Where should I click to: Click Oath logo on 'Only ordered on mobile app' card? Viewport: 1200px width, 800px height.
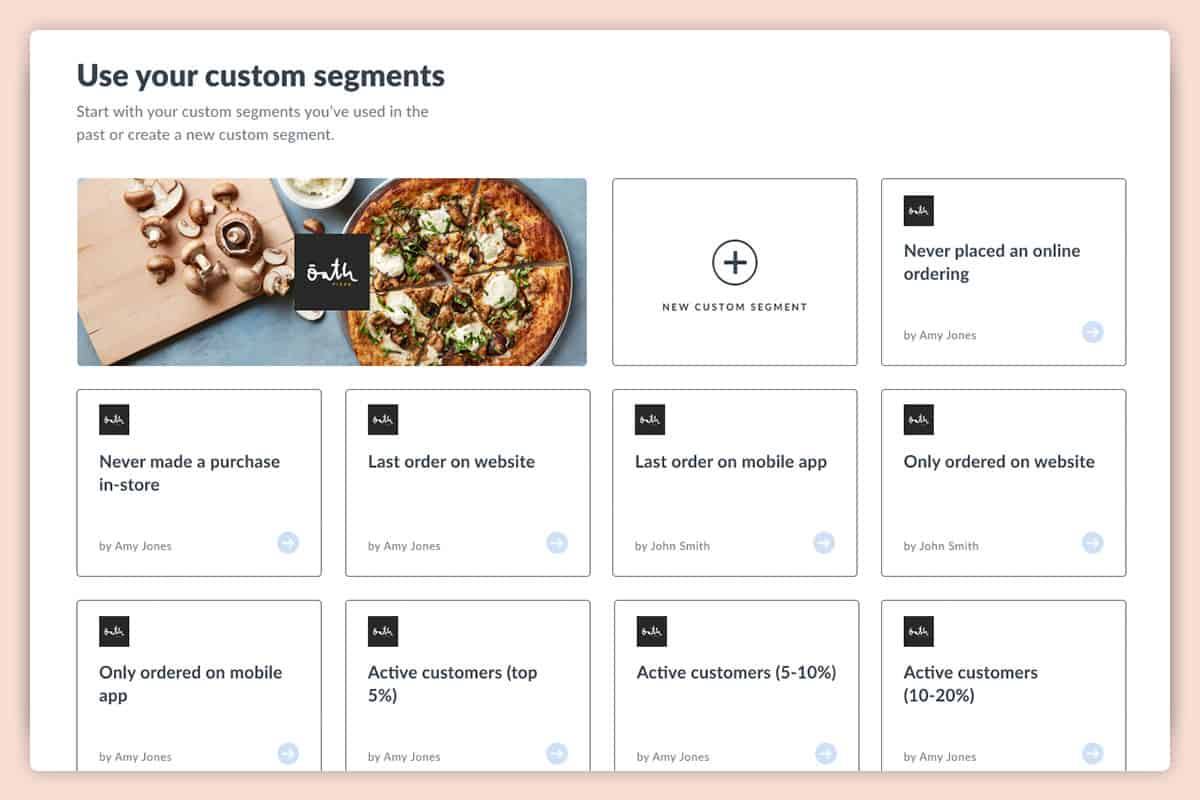[114, 631]
